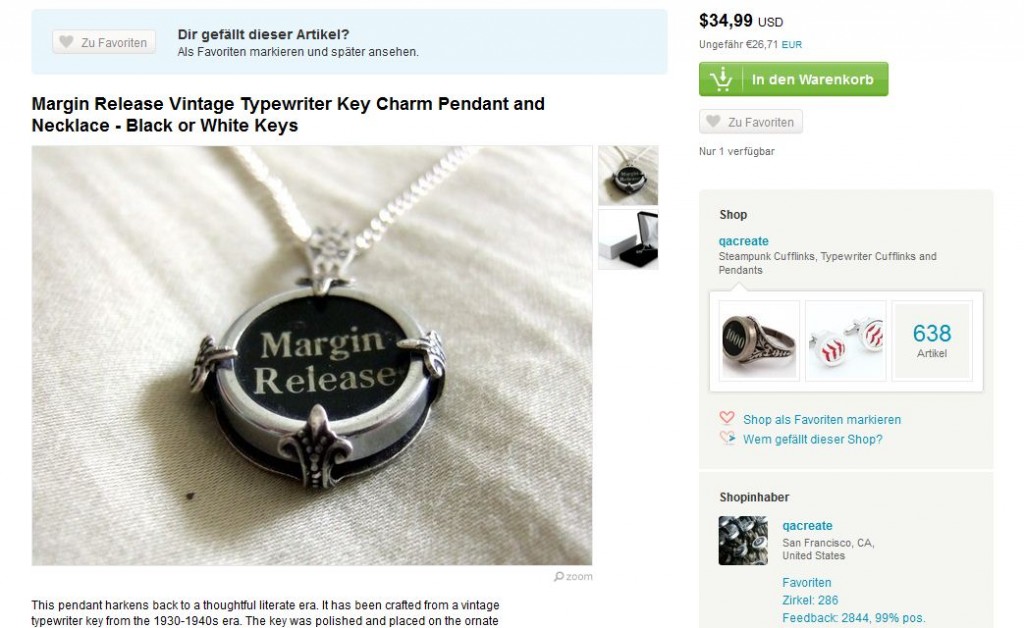Open the Zirkel: 286 link
1024x628 pixels.
click(x=810, y=600)
